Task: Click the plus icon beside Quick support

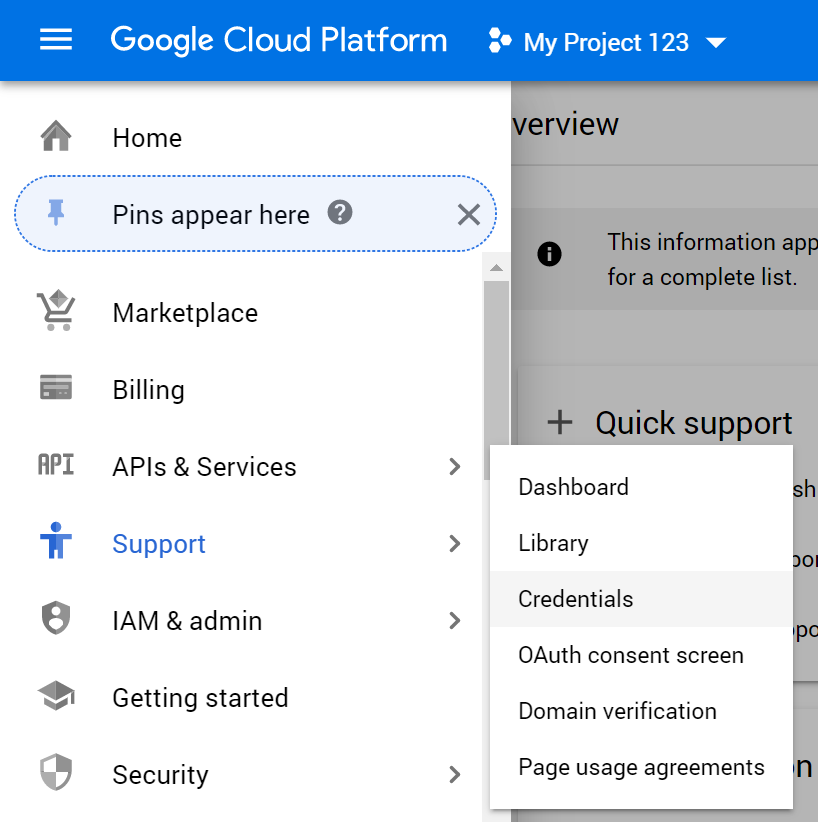Action: coord(559,423)
